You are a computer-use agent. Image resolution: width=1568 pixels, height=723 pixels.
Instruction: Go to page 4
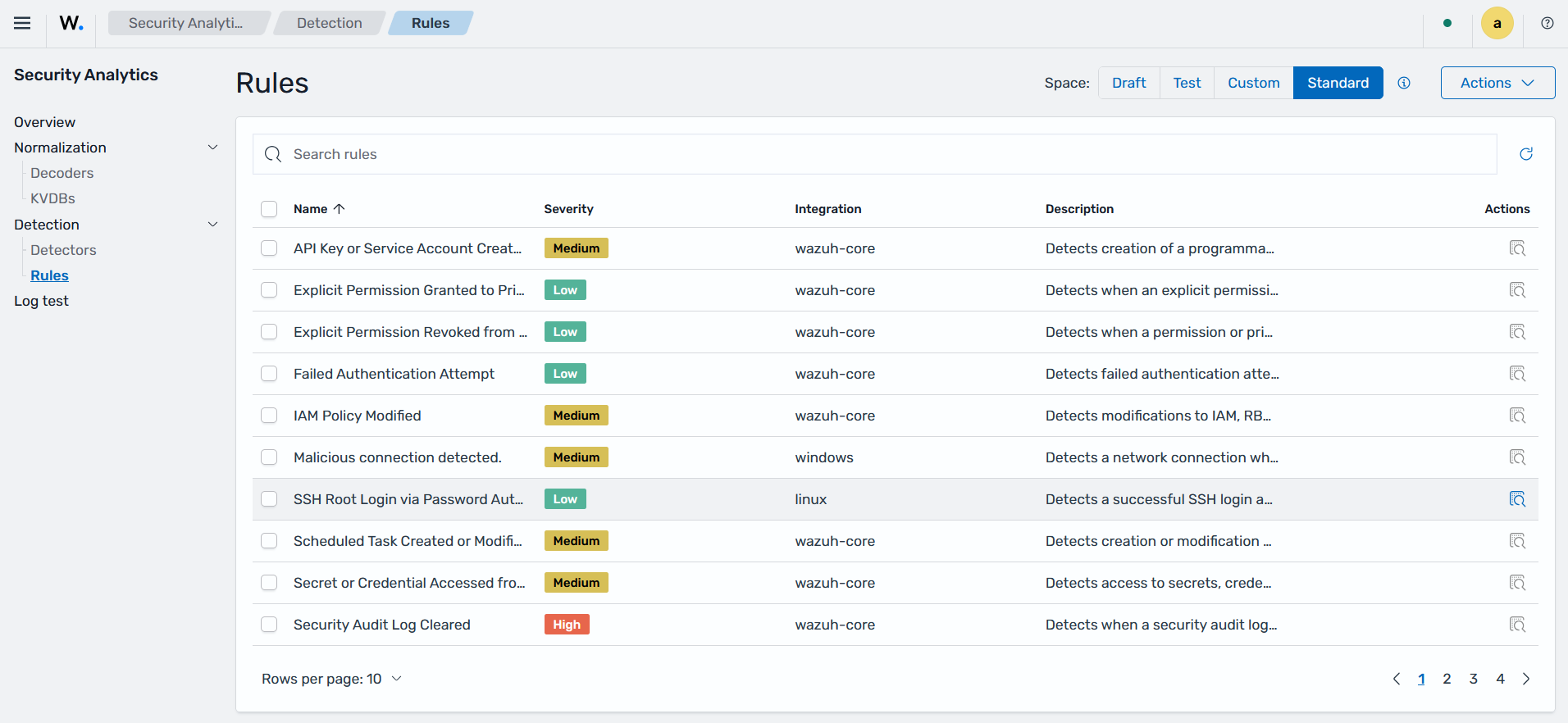point(1500,679)
